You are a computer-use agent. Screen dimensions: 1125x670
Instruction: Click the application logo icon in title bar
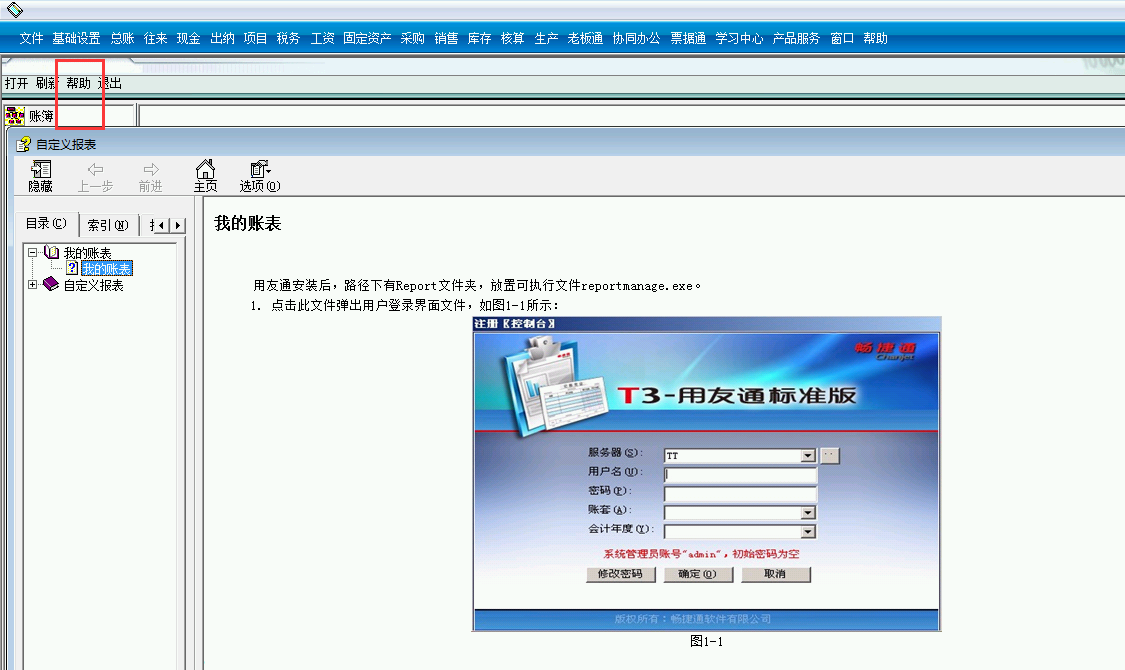(14, 9)
